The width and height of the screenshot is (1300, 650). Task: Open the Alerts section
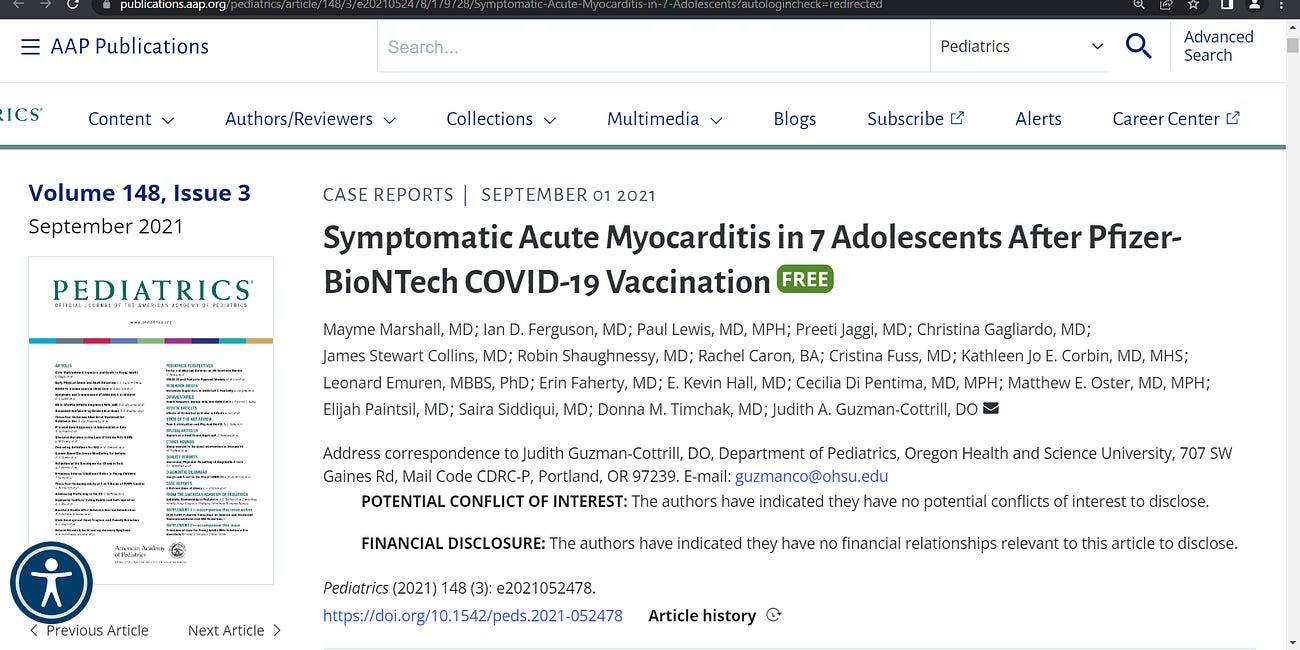pyautogui.click(x=1038, y=118)
